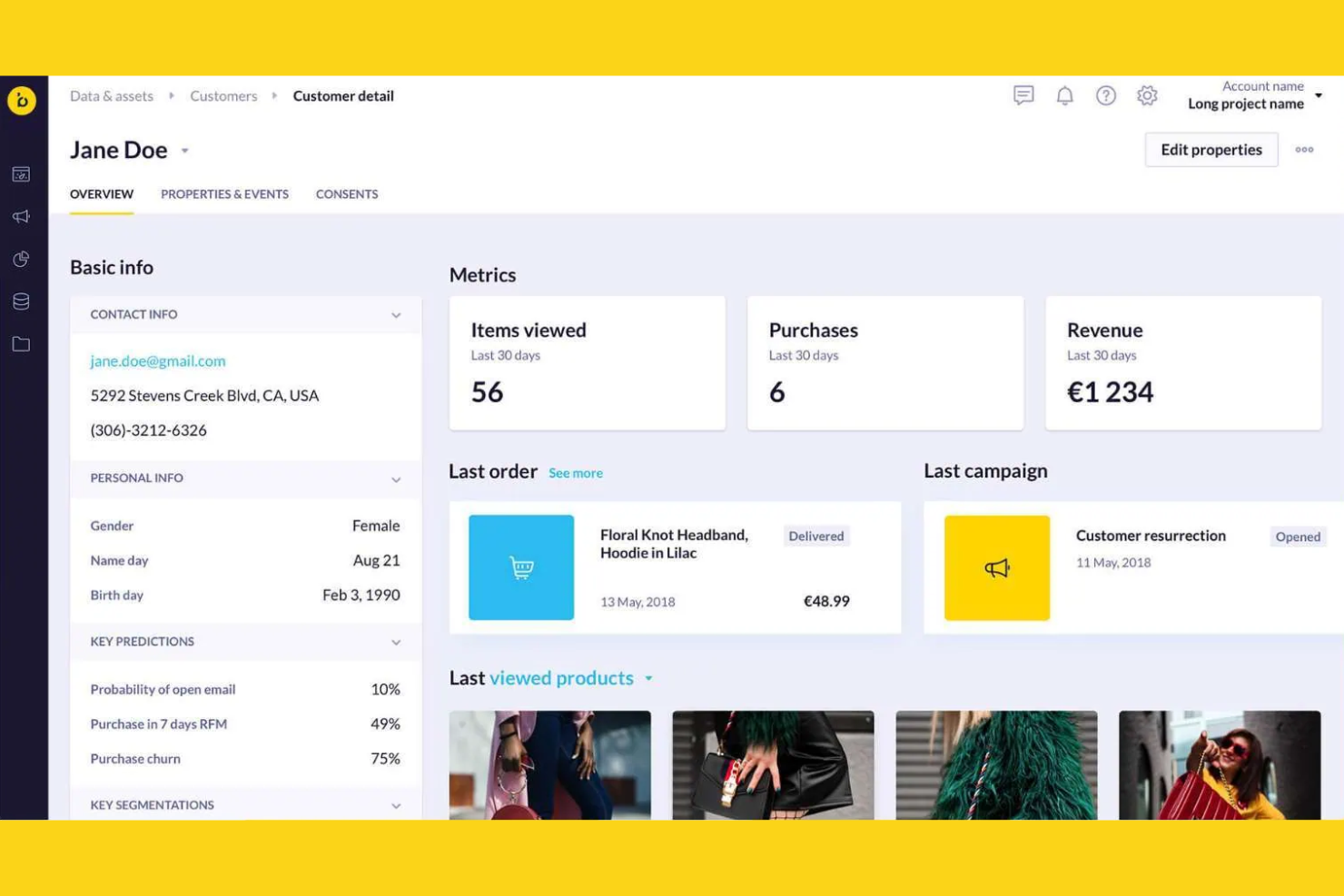This screenshot has height=896, width=1344.
Task: Open the Properties & Events tab
Action: pyautogui.click(x=224, y=193)
